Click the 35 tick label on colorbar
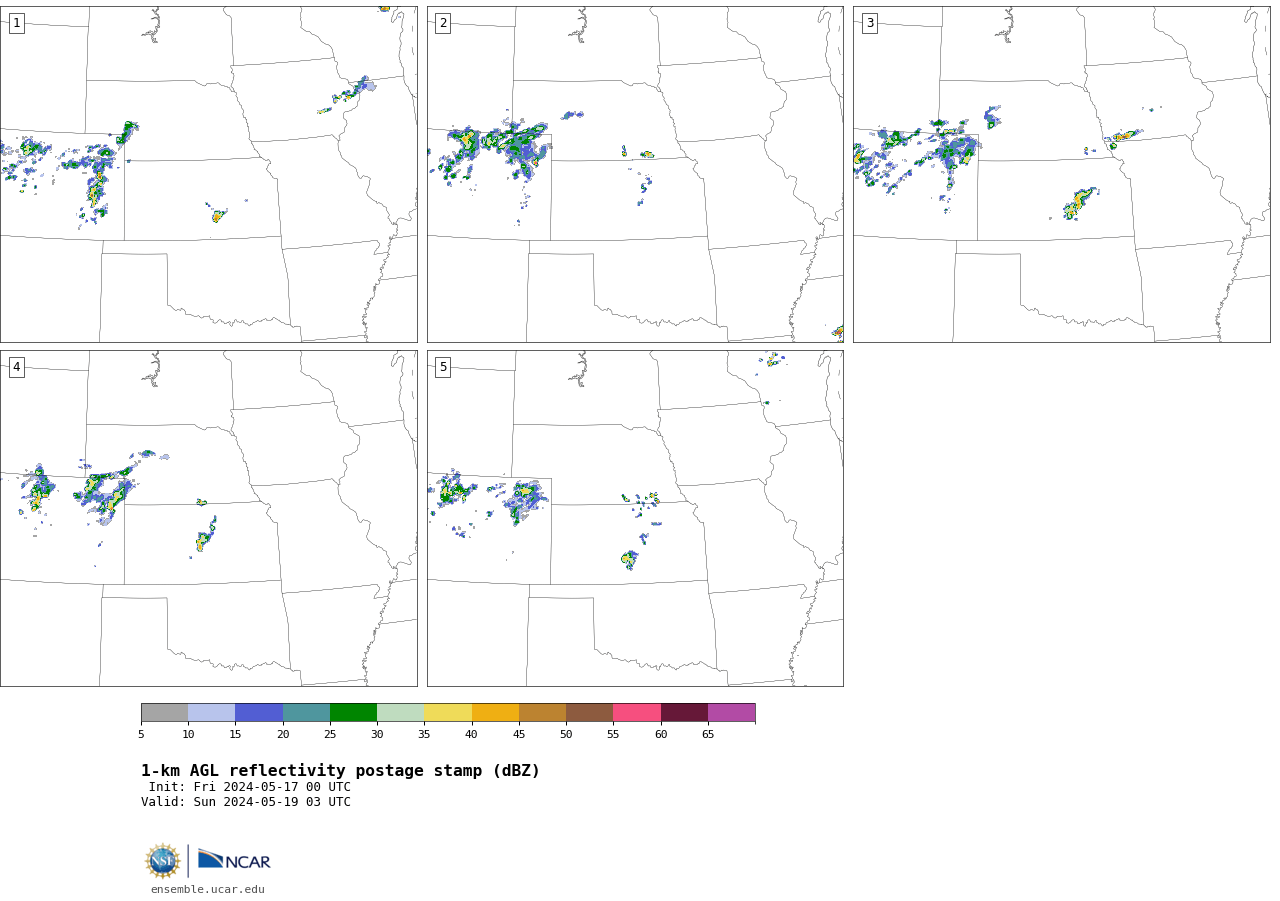Screen dimensions: 1280x901 424,735
